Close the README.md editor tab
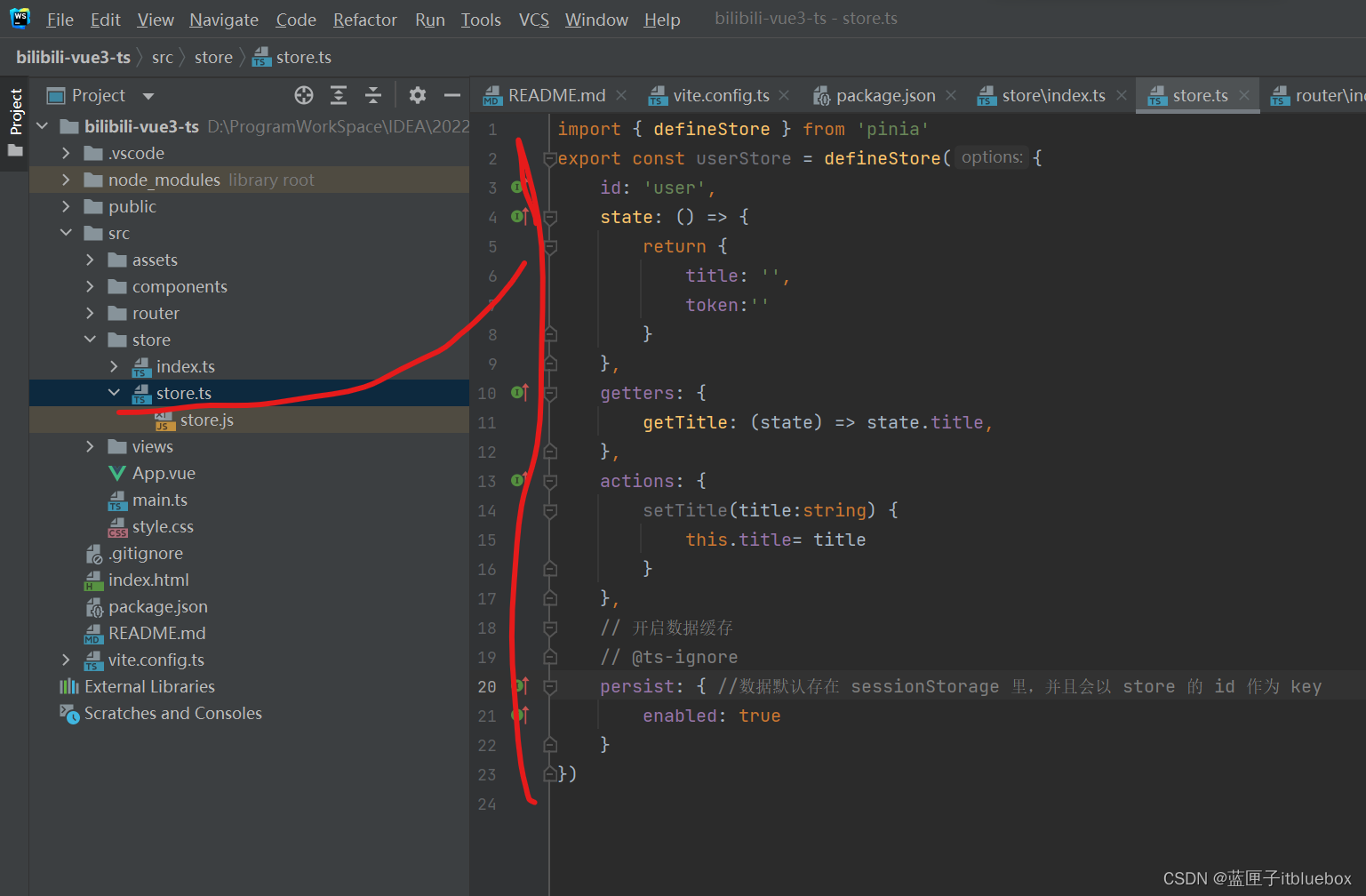This screenshot has height=896, width=1366. click(621, 95)
